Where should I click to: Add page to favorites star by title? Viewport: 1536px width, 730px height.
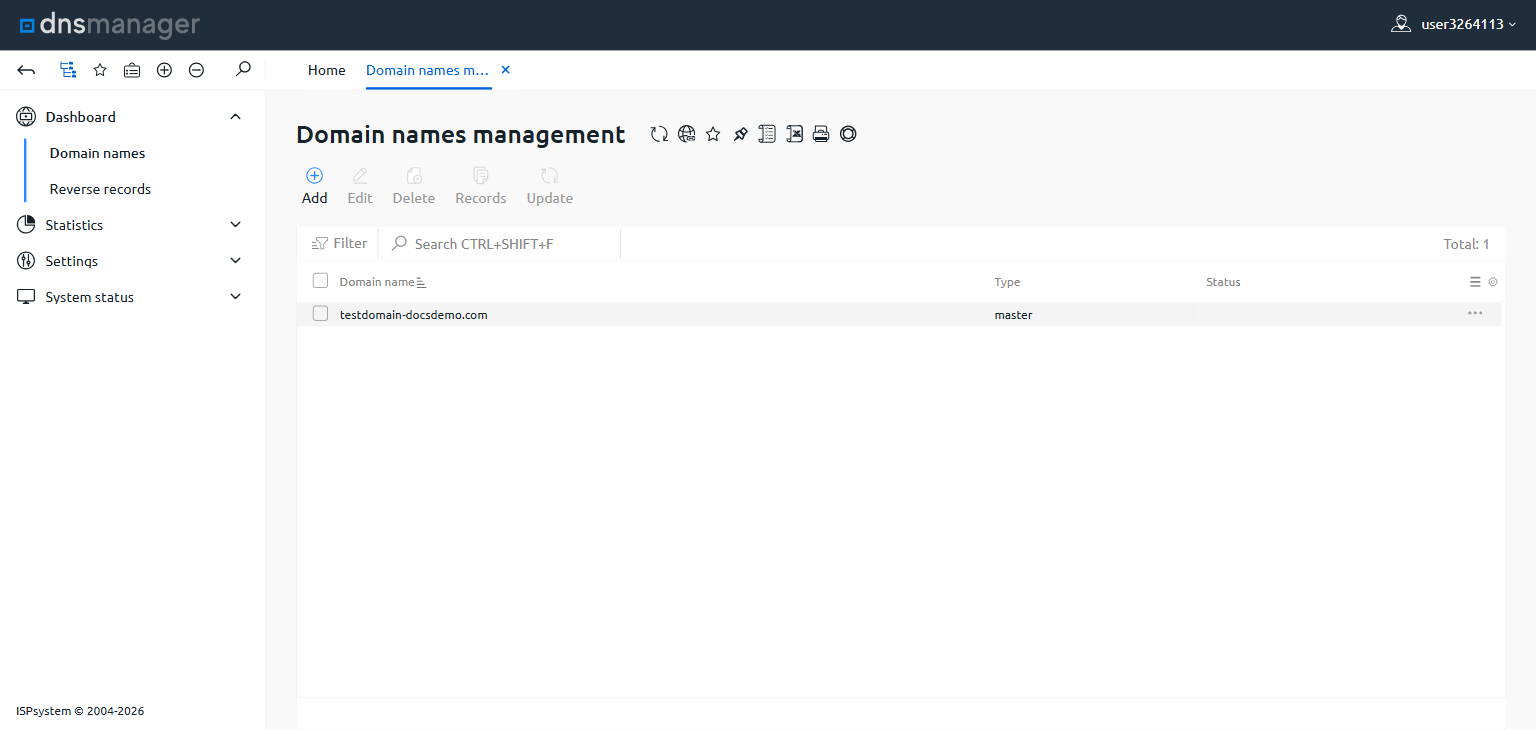pyautogui.click(x=713, y=134)
